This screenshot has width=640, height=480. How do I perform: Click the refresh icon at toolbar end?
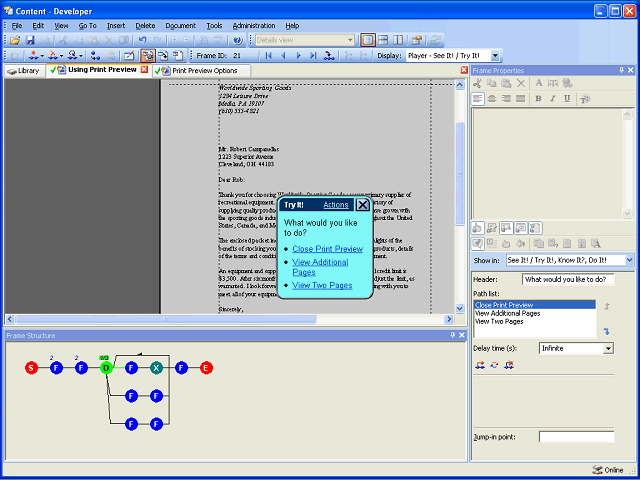(x=436, y=40)
